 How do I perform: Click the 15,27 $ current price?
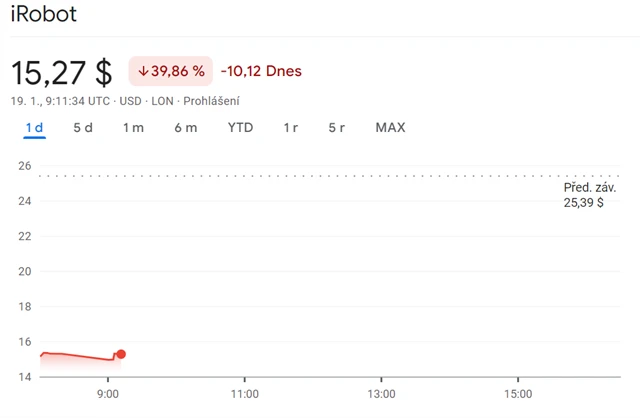(x=62, y=72)
